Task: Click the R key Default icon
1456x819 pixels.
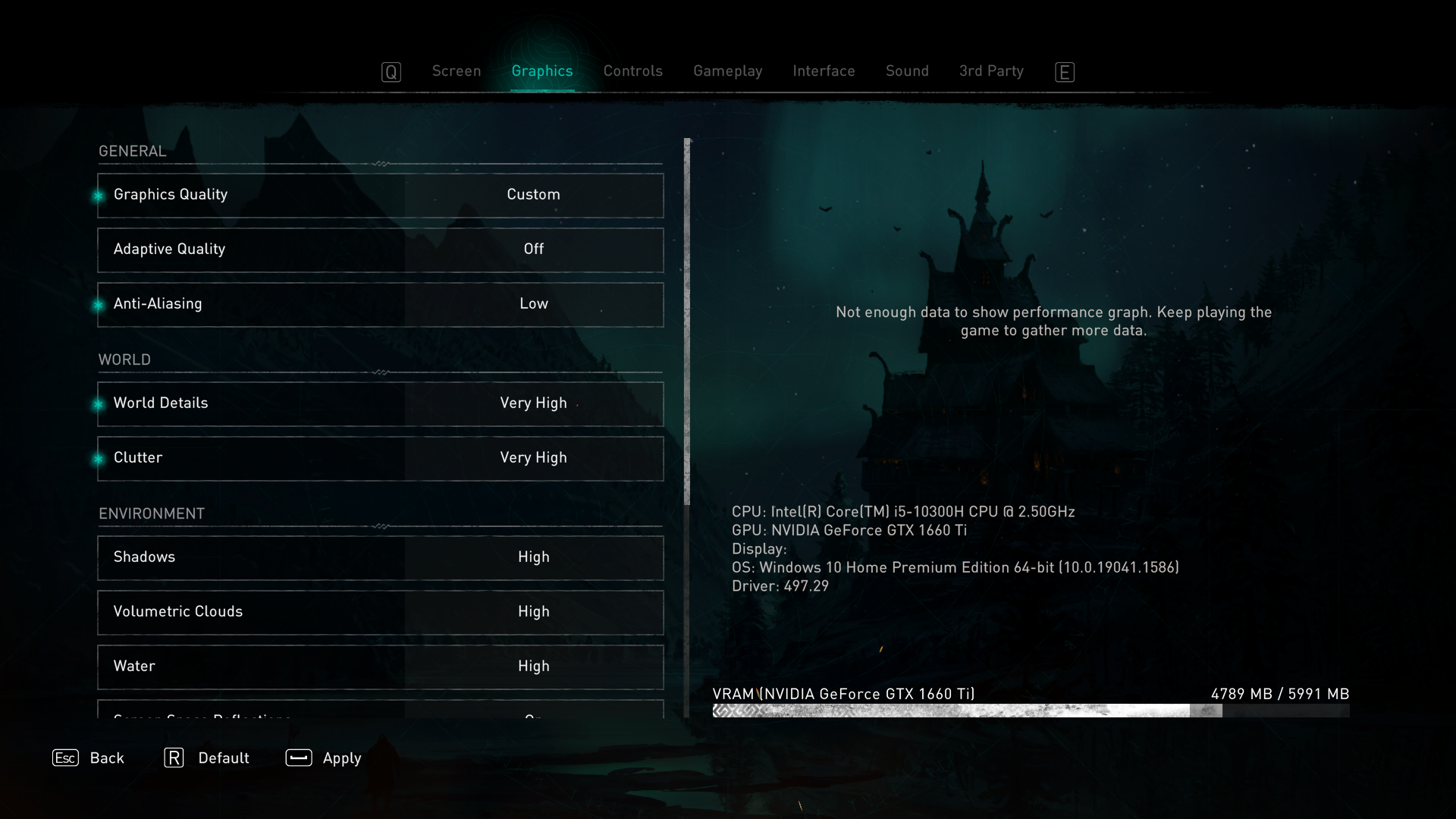Action: click(x=174, y=758)
